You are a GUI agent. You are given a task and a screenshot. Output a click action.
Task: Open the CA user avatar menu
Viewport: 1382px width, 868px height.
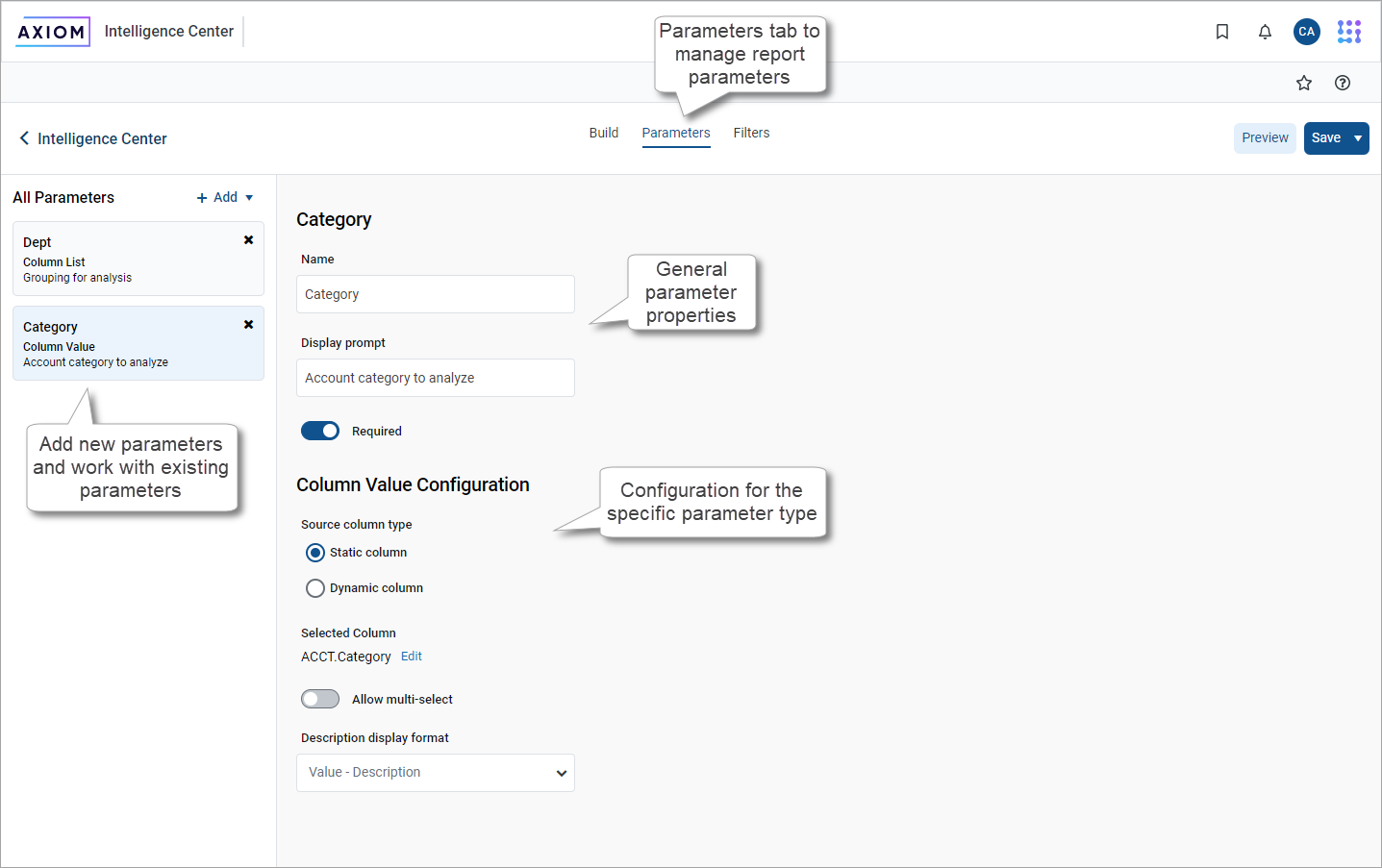tap(1307, 32)
